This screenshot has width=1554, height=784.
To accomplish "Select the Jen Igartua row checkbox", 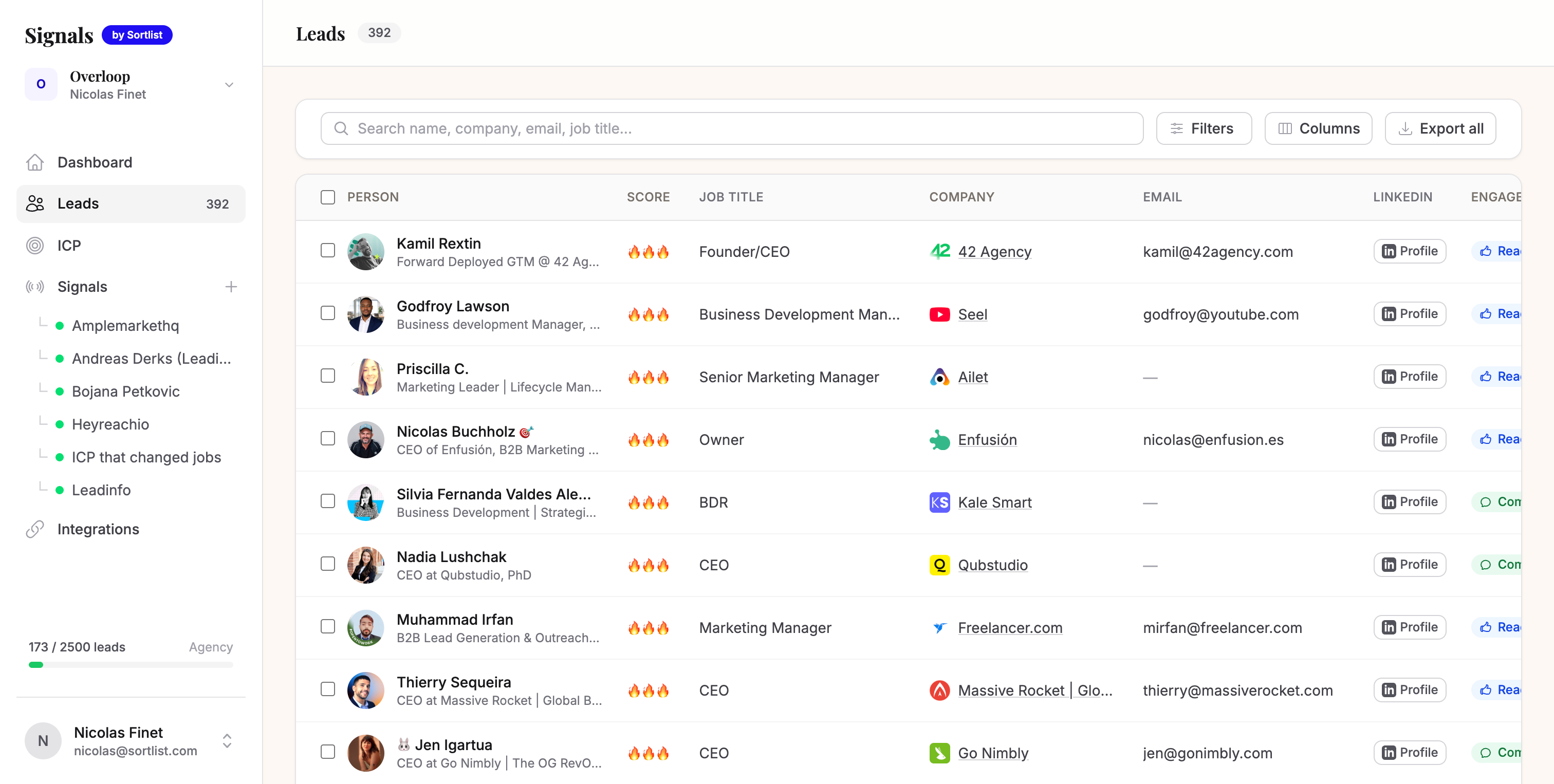I will (x=327, y=752).
